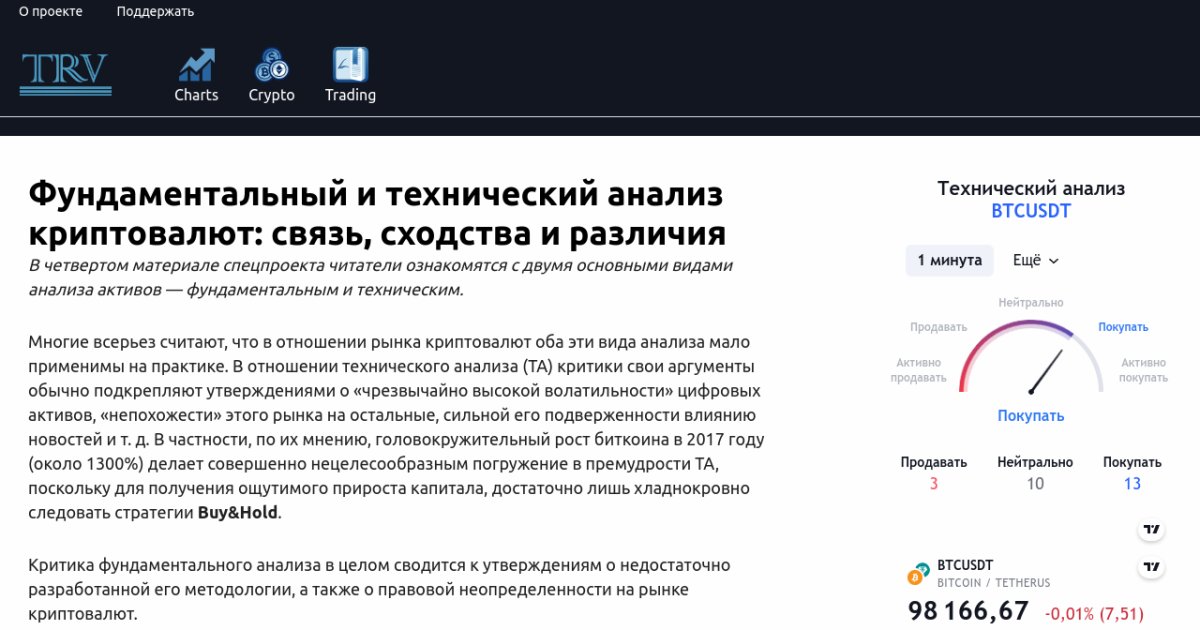Click the technical analysis gauge needle
Viewport: 1200px width, 630px height.
(1045, 371)
